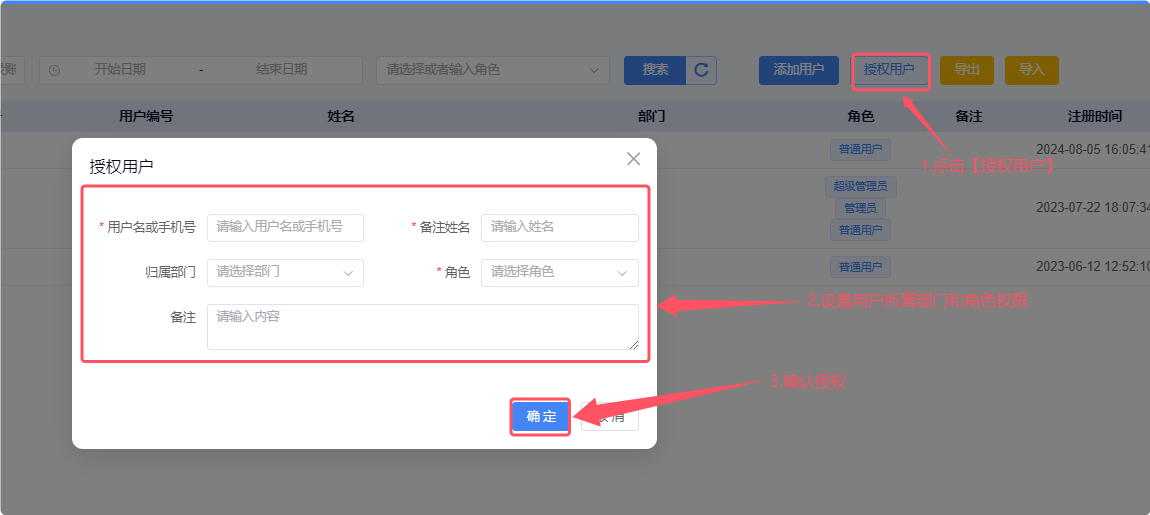Open the 请选择或者输入角色 filter dropdown
This screenshot has height=515, width=1150.
(x=493, y=70)
